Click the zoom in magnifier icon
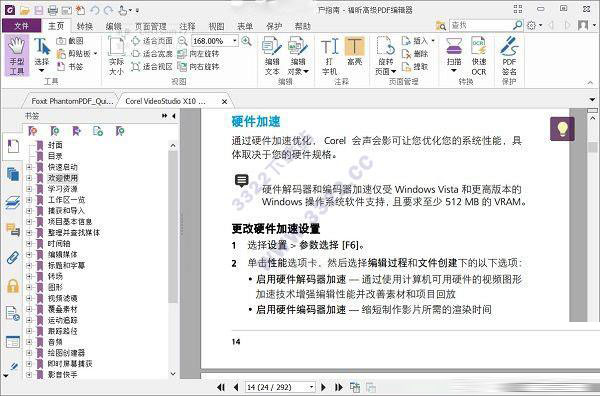This screenshot has width=600, height=396. tap(246, 41)
